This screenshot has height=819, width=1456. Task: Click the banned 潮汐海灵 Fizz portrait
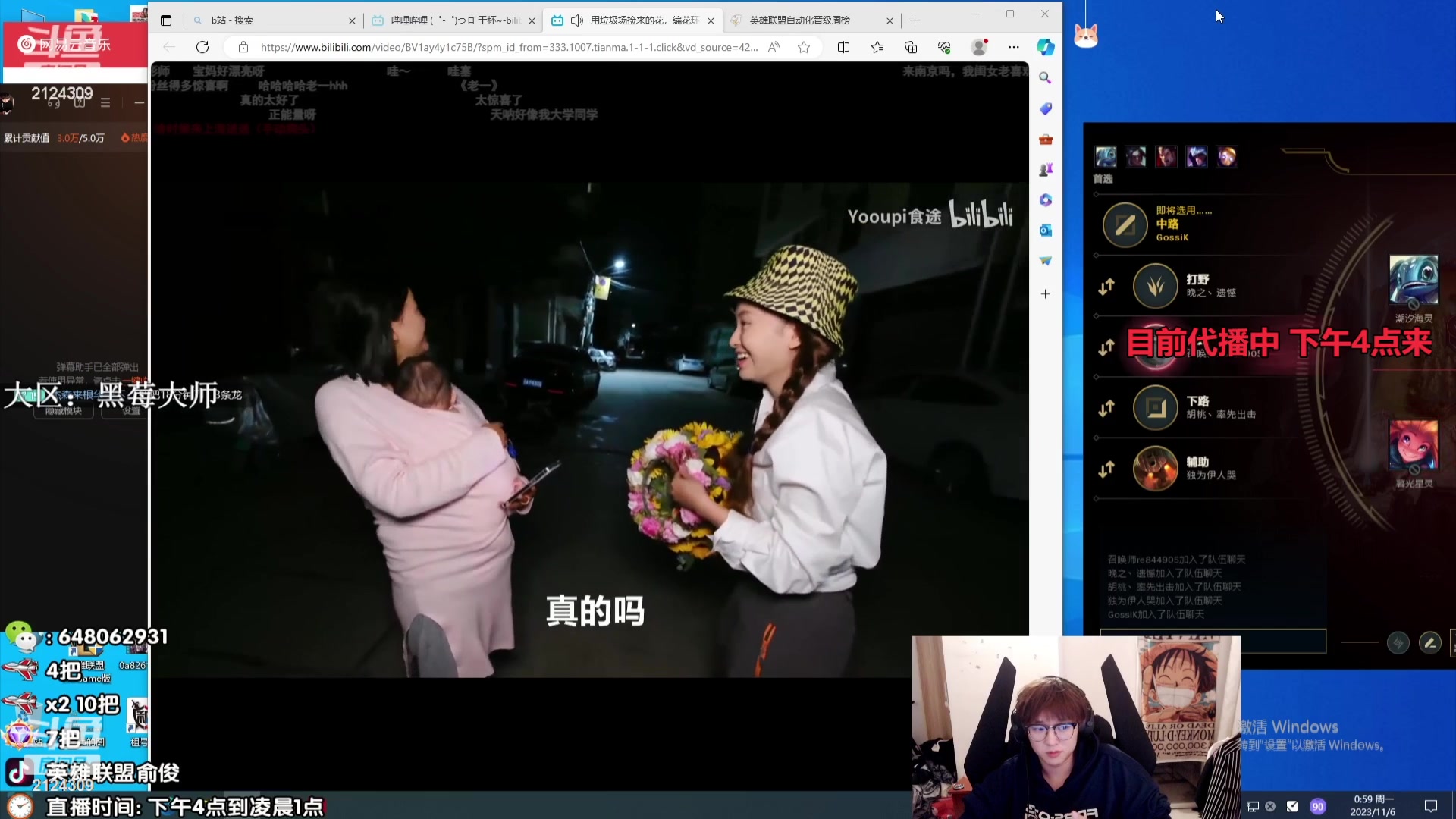pos(1413,281)
